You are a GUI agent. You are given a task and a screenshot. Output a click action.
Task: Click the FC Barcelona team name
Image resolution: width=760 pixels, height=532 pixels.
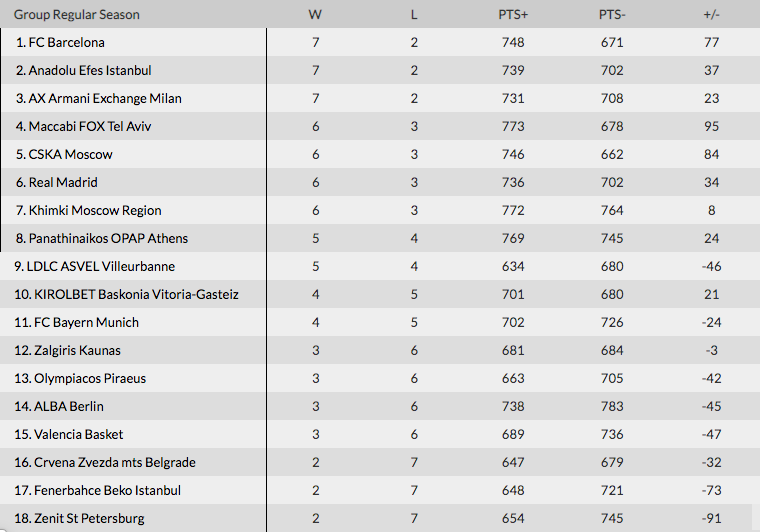click(x=66, y=43)
